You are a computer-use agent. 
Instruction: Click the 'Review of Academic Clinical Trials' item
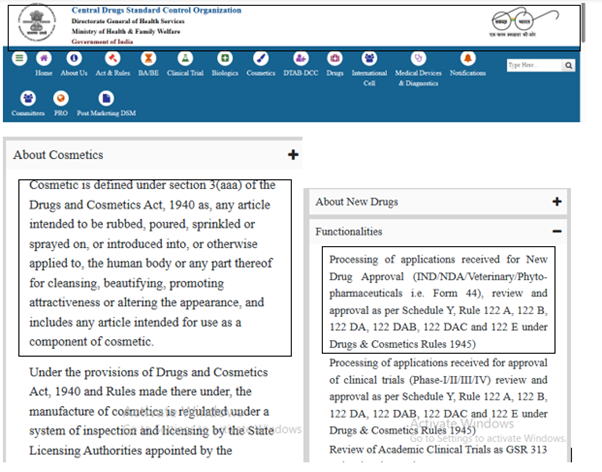[x=438, y=450]
